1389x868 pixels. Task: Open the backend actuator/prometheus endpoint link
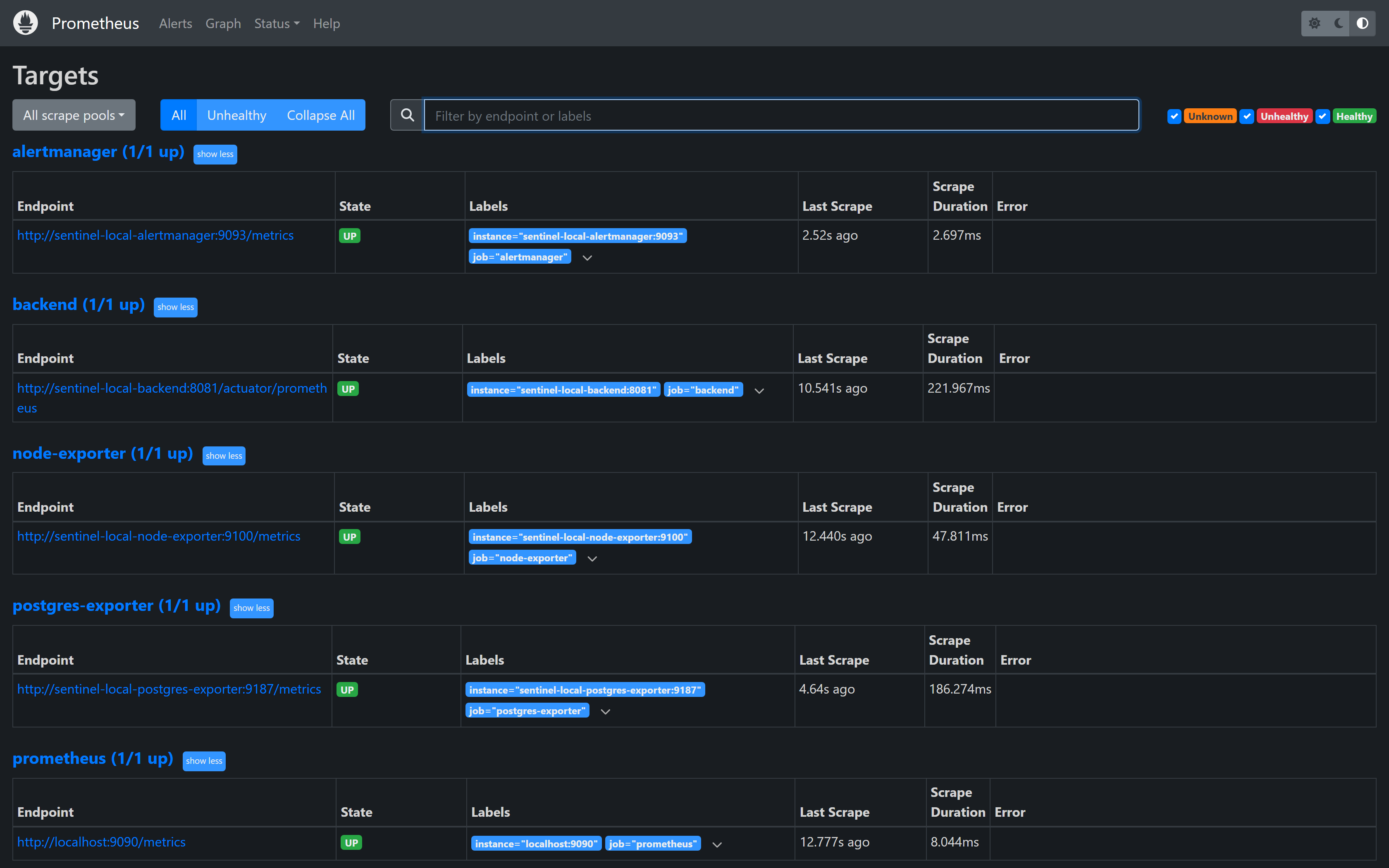click(172, 398)
